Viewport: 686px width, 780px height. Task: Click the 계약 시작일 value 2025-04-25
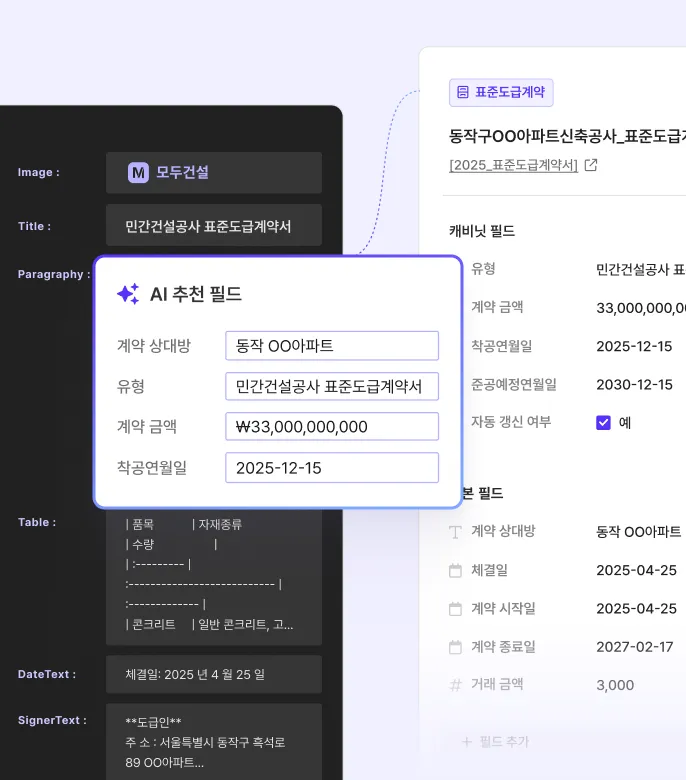pyautogui.click(x=636, y=609)
